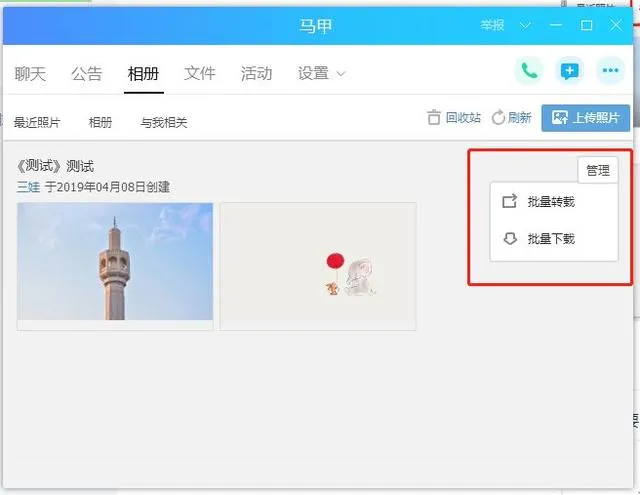Image resolution: width=640 pixels, height=495 pixels.
Task: Start a group voice call with phone icon
Action: [x=529, y=71]
